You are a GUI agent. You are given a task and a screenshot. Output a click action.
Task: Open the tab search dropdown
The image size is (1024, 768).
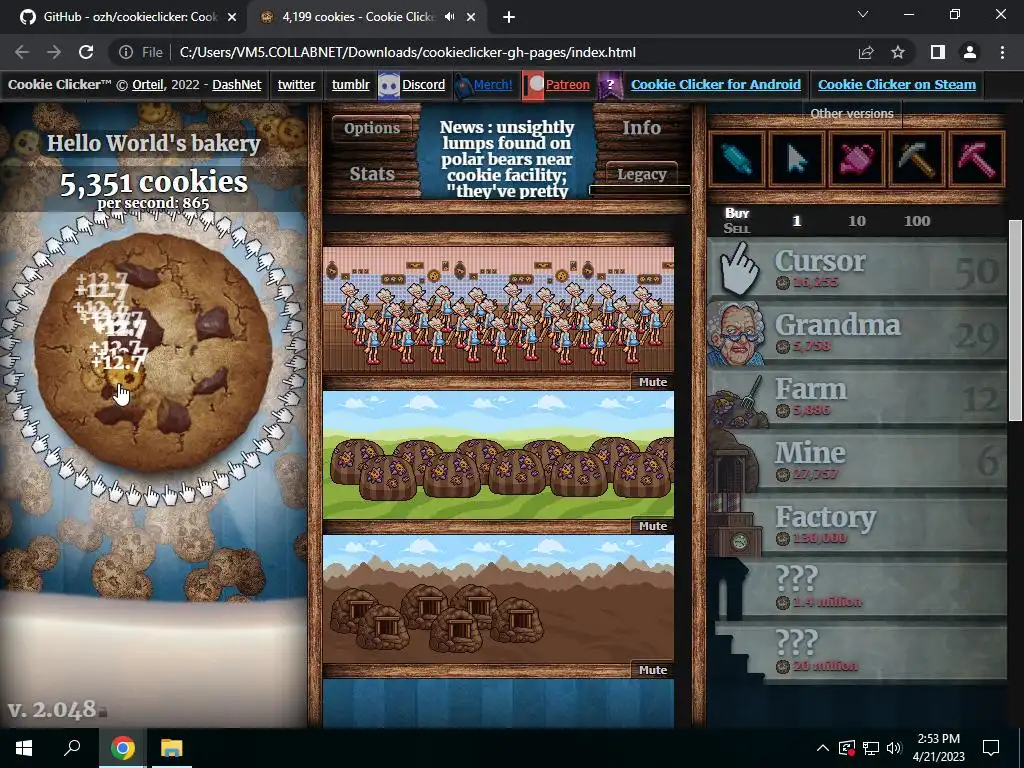[863, 14]
